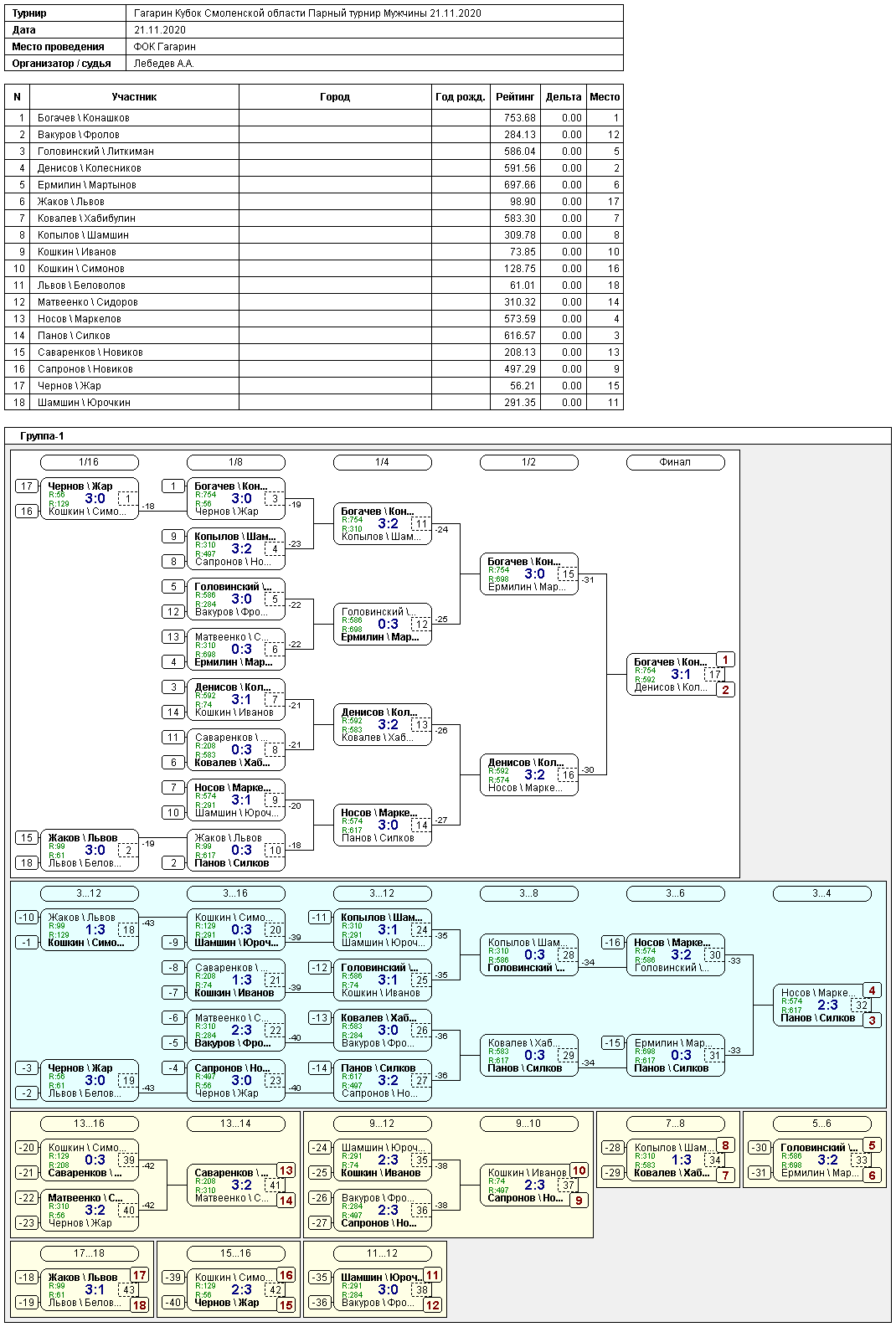Click the Место column header
The image size is (896, 1327).
click(x=604, y=97)
